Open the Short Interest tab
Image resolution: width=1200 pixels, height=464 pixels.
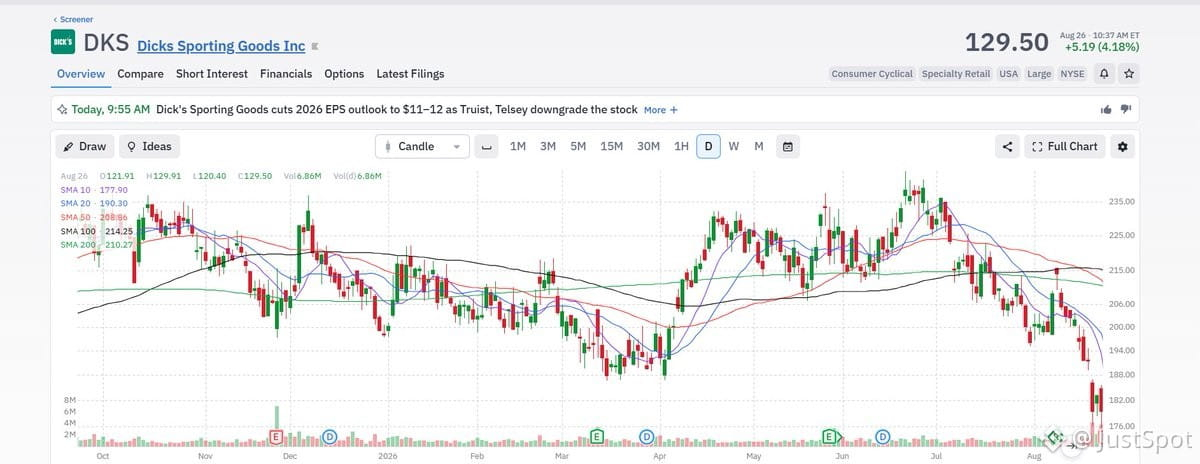(x=212, y=73)
